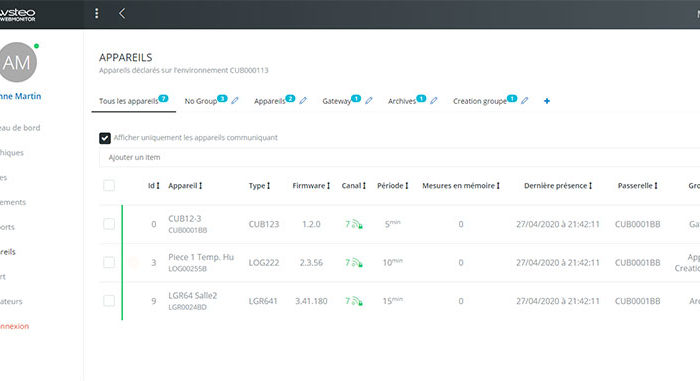Click the 10 min period value

pyautogui.click(x=392, y=262)
